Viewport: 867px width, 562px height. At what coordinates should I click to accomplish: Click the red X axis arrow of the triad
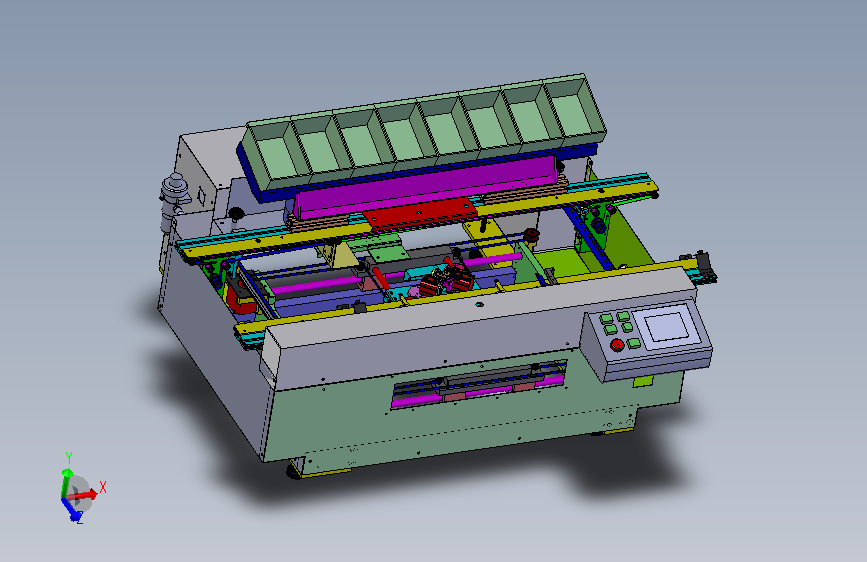click(84, 495)
